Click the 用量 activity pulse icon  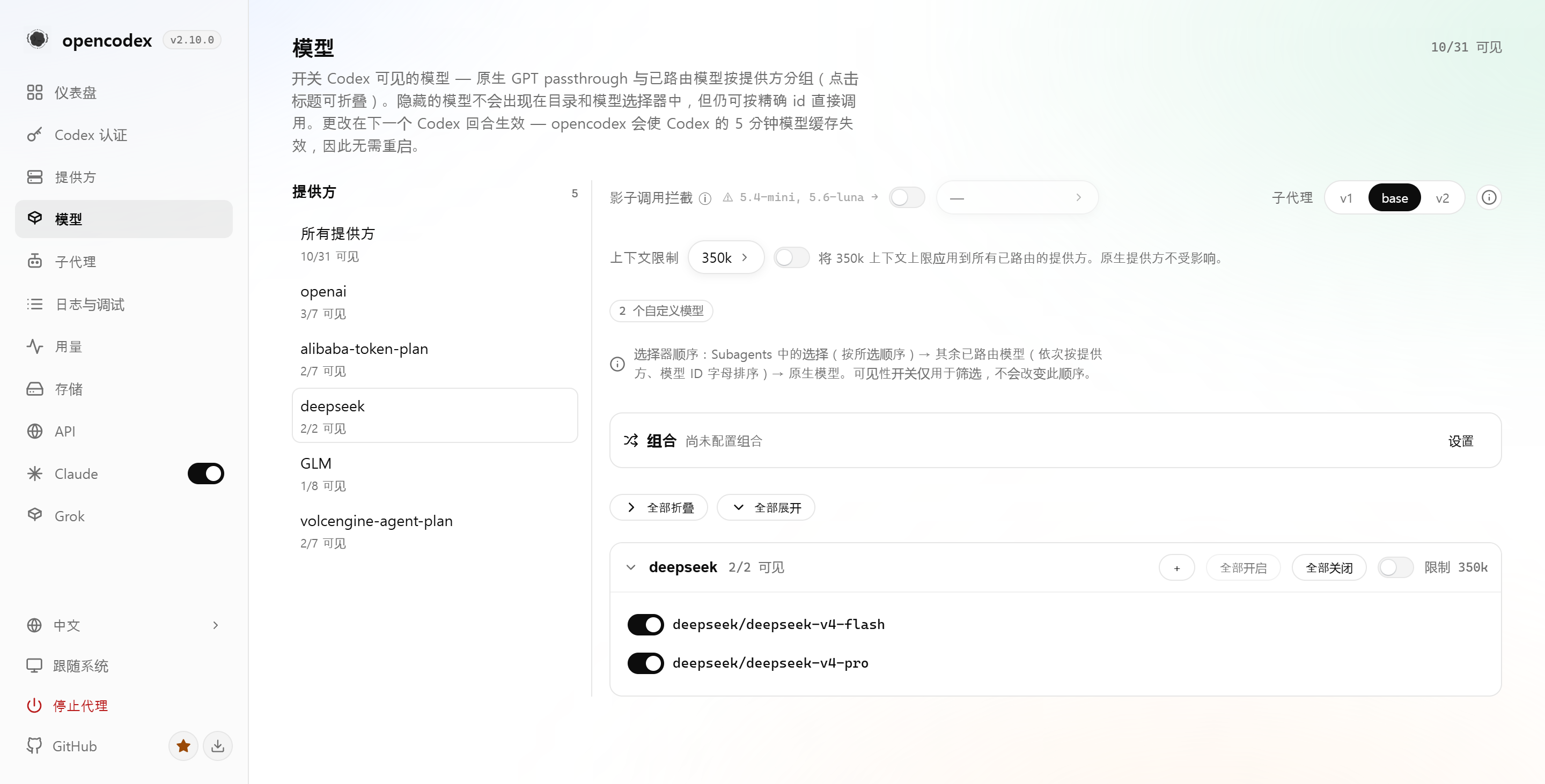tap(35, 346)
